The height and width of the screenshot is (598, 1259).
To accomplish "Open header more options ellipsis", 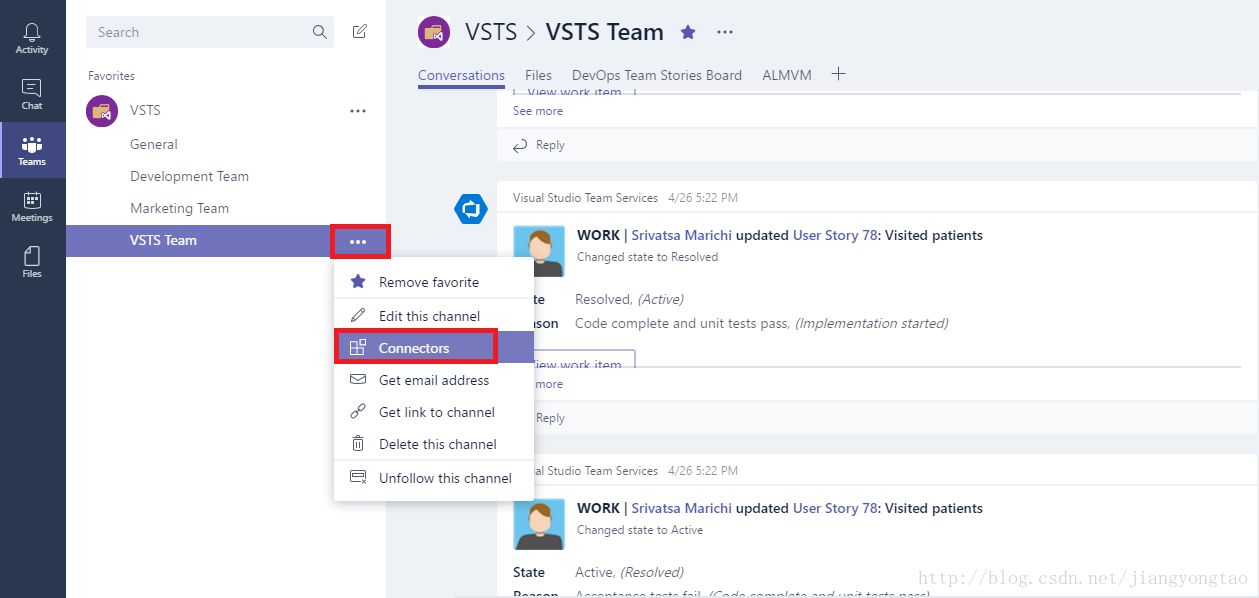I will [x=725, y=32].
